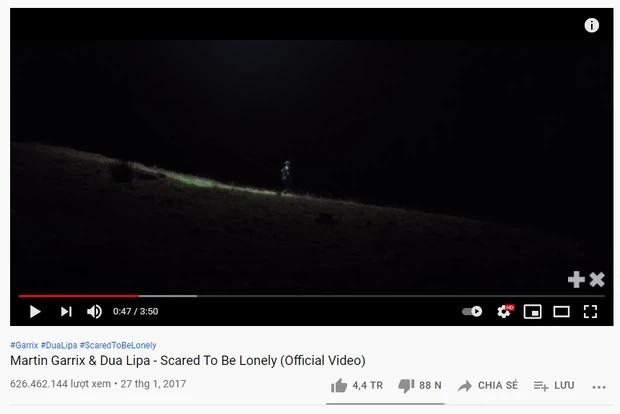Mute the video volume

coord(94,312)
